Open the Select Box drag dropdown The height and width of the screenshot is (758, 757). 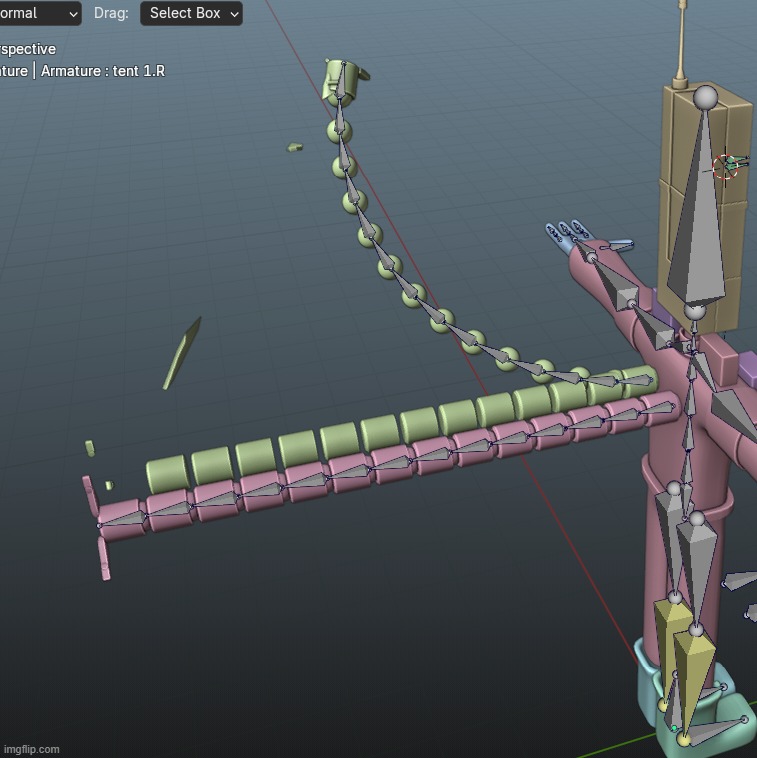[x=191, y=14]
